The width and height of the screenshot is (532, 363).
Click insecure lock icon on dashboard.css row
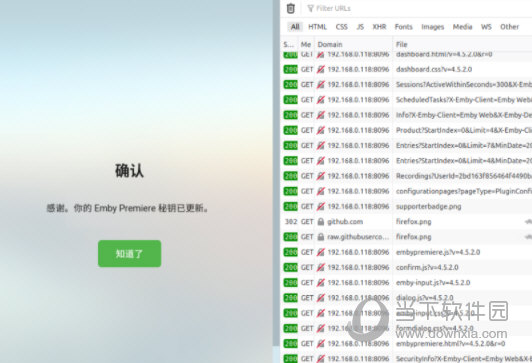point(321,69)
